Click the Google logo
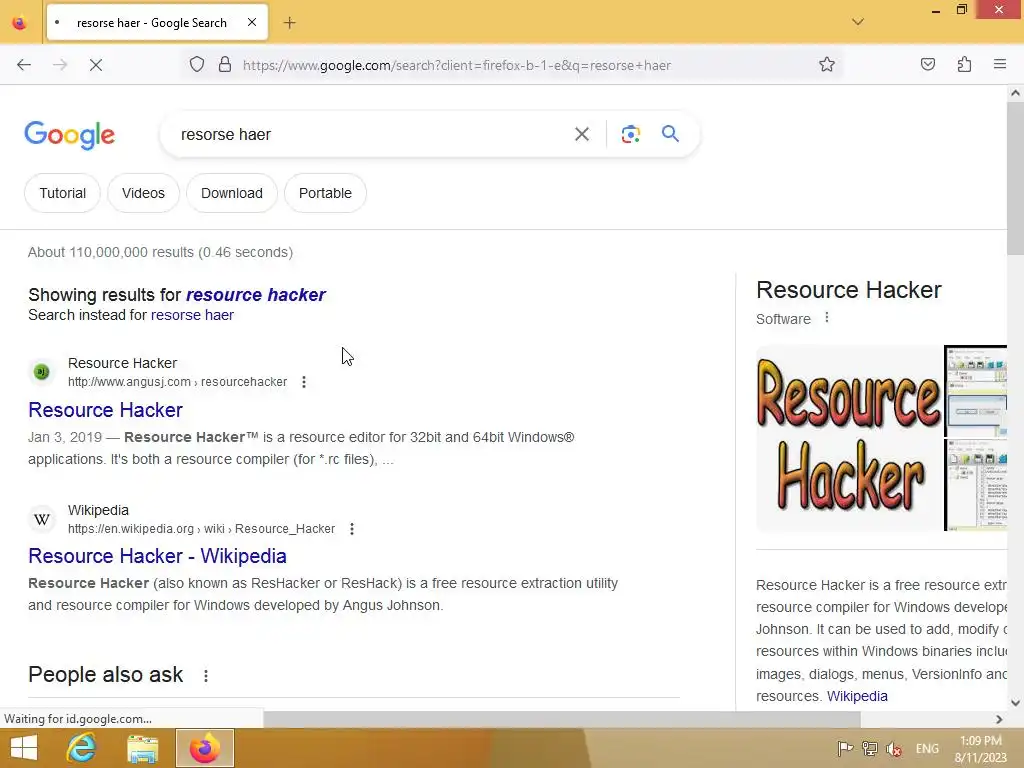Screen dimensions: 1024x768 click(70, 135)
